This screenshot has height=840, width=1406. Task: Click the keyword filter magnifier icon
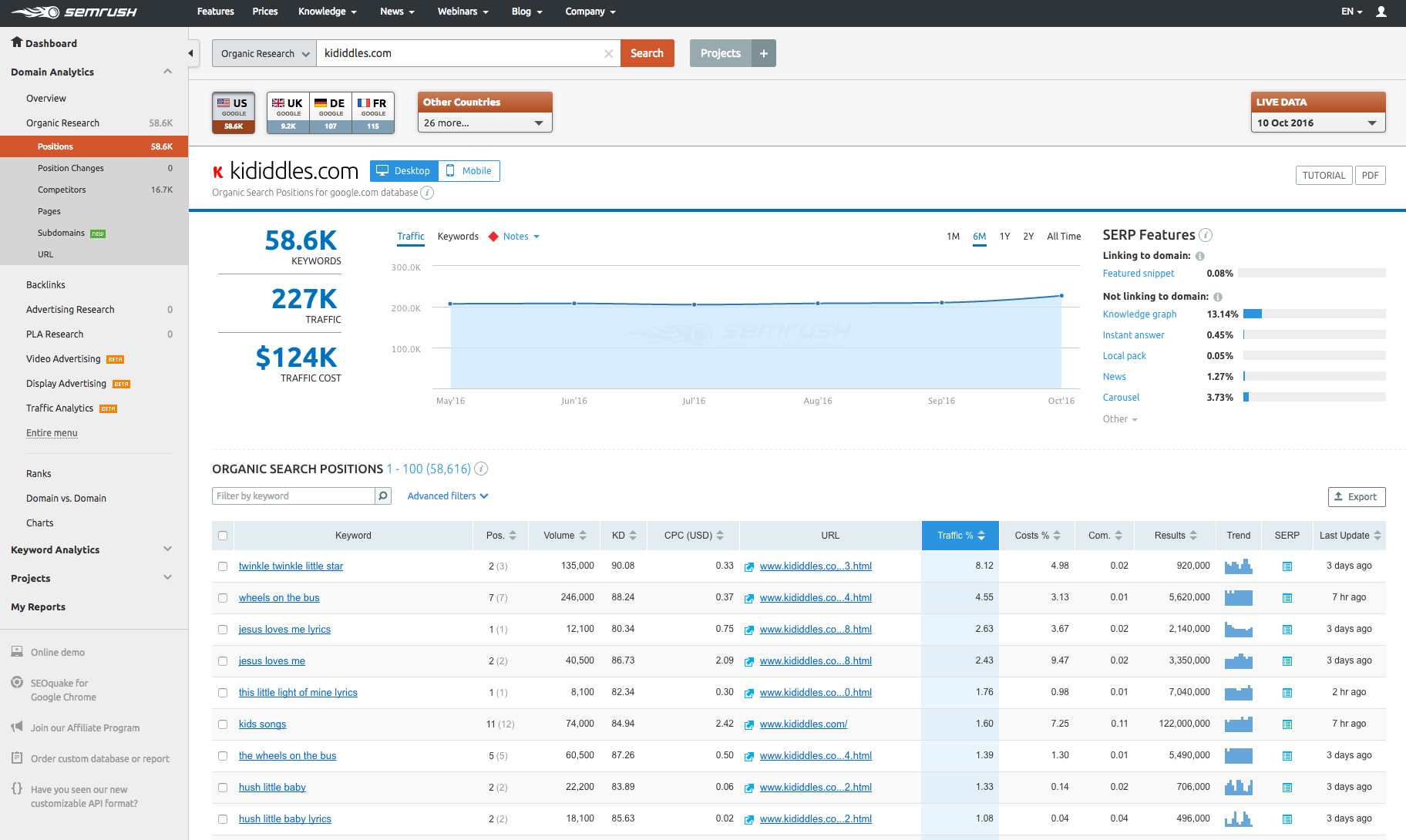point(383,496)
